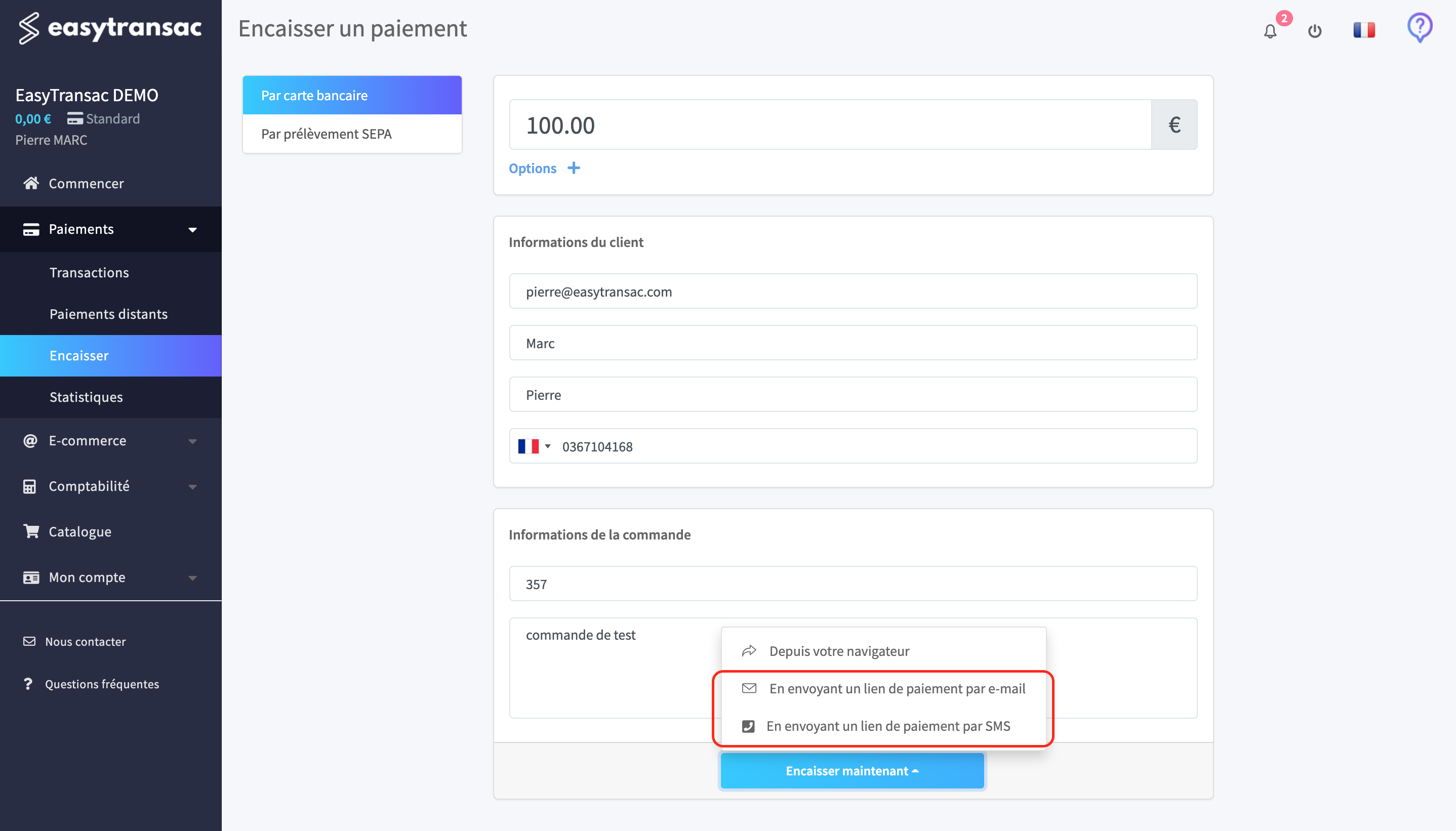Click the power logout icon
Screen dimensions: 1456x831
tap(1314, 31)
